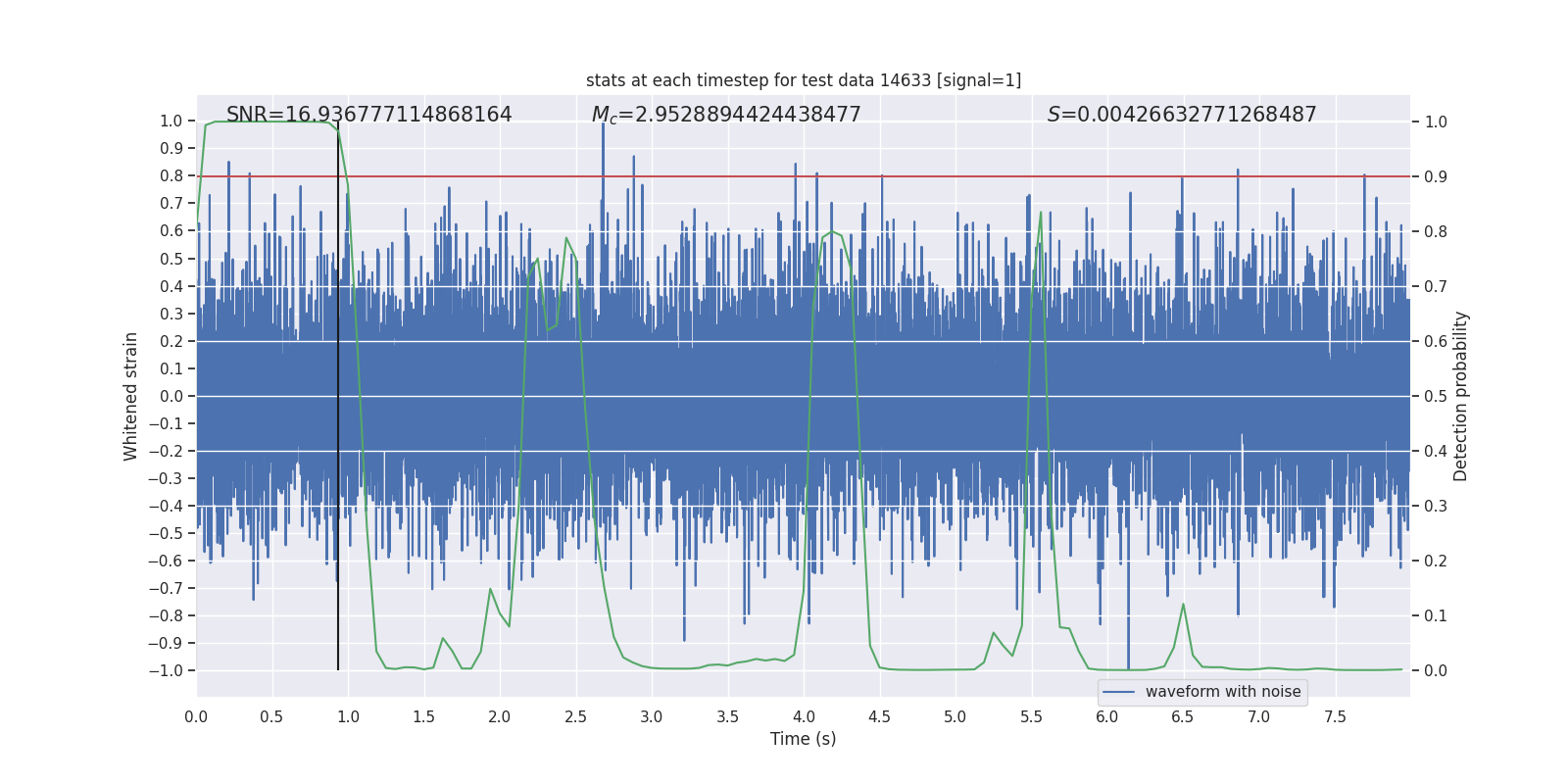Click the 0.8 tick on the Detection probability axis

(x=1436, y=232)
